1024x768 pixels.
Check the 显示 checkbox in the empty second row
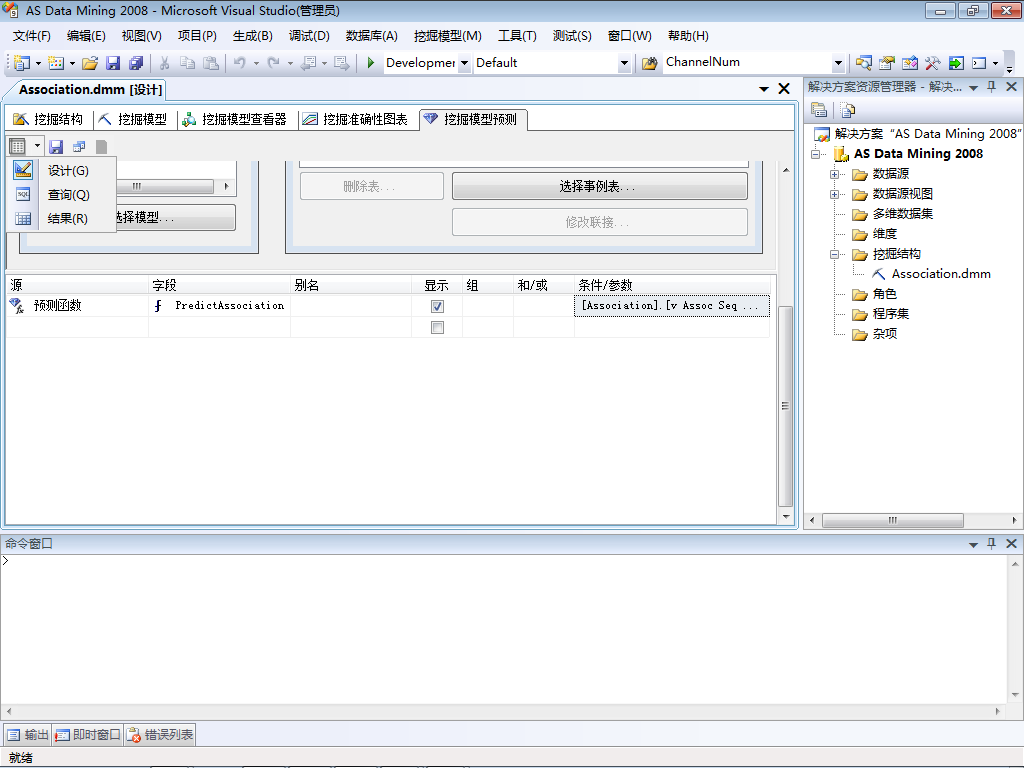pyautogui.click(x=438, y=327)
